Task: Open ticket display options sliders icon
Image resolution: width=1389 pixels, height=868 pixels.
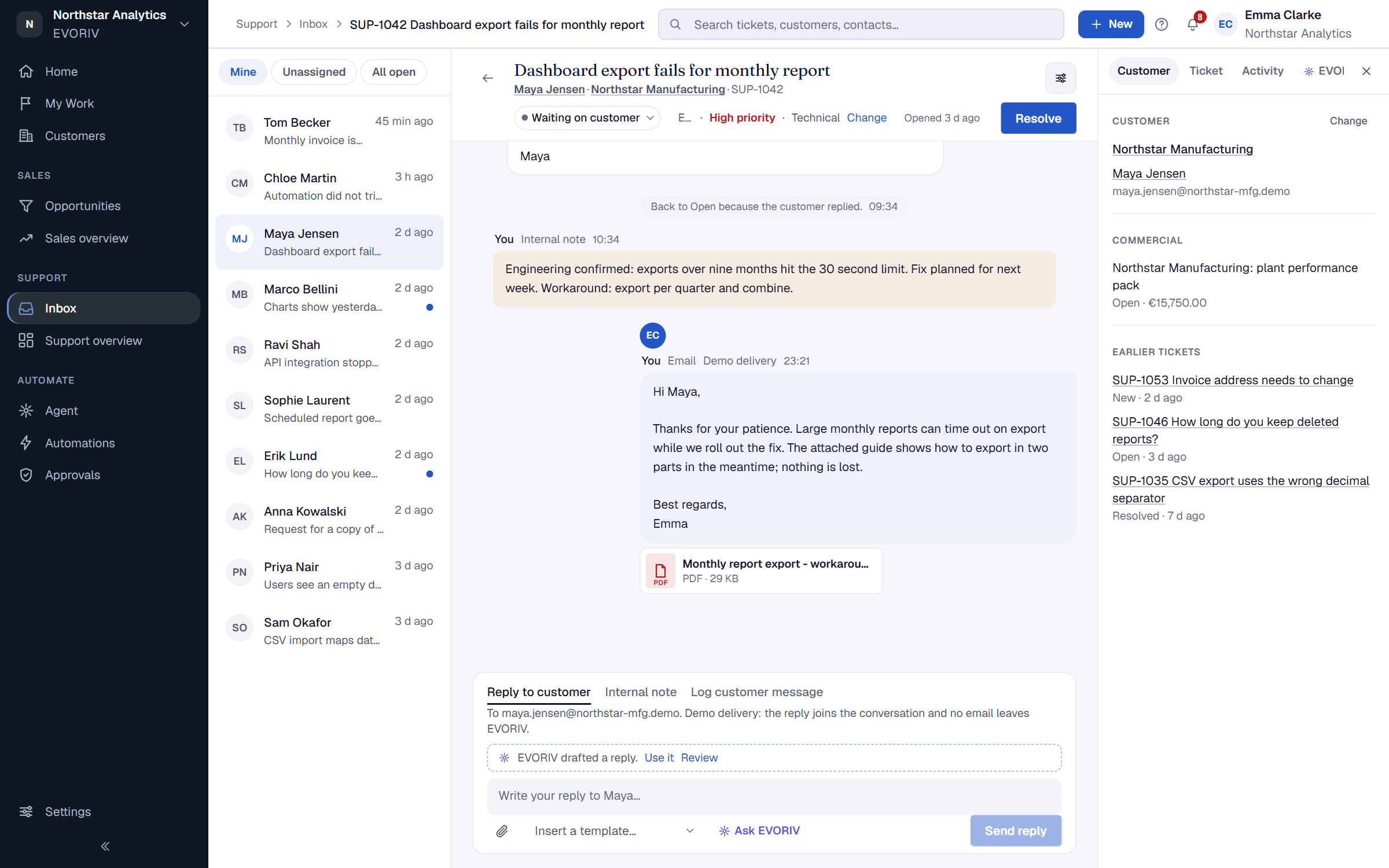Action: point(1060,78)
